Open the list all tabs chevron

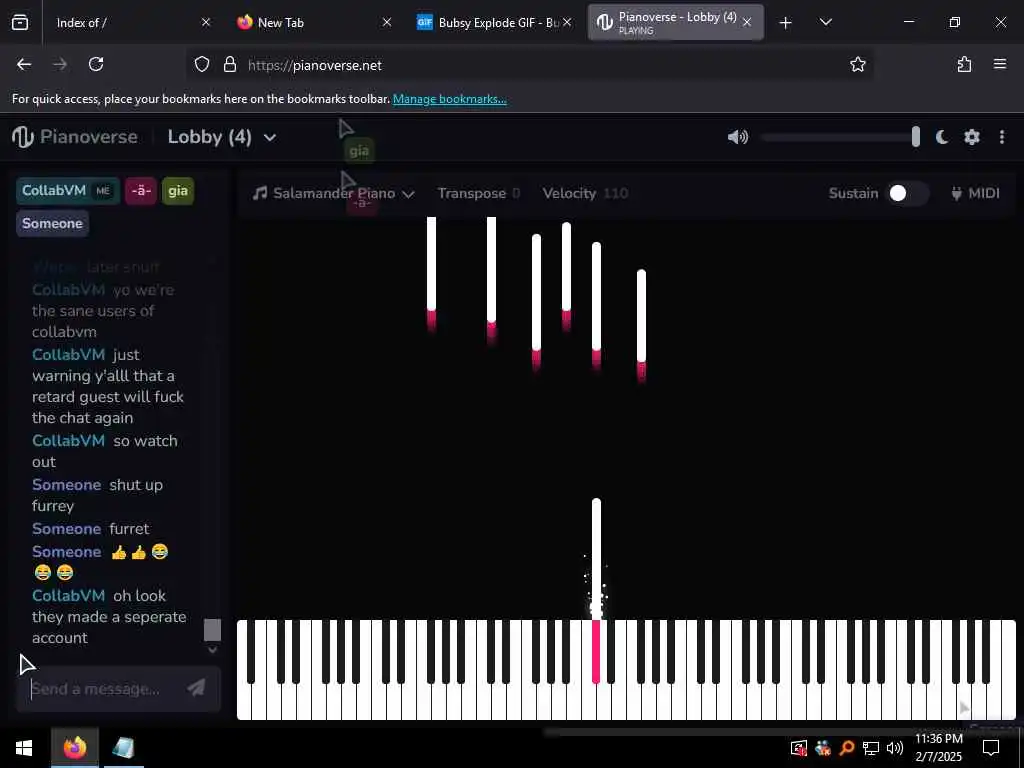825,22
